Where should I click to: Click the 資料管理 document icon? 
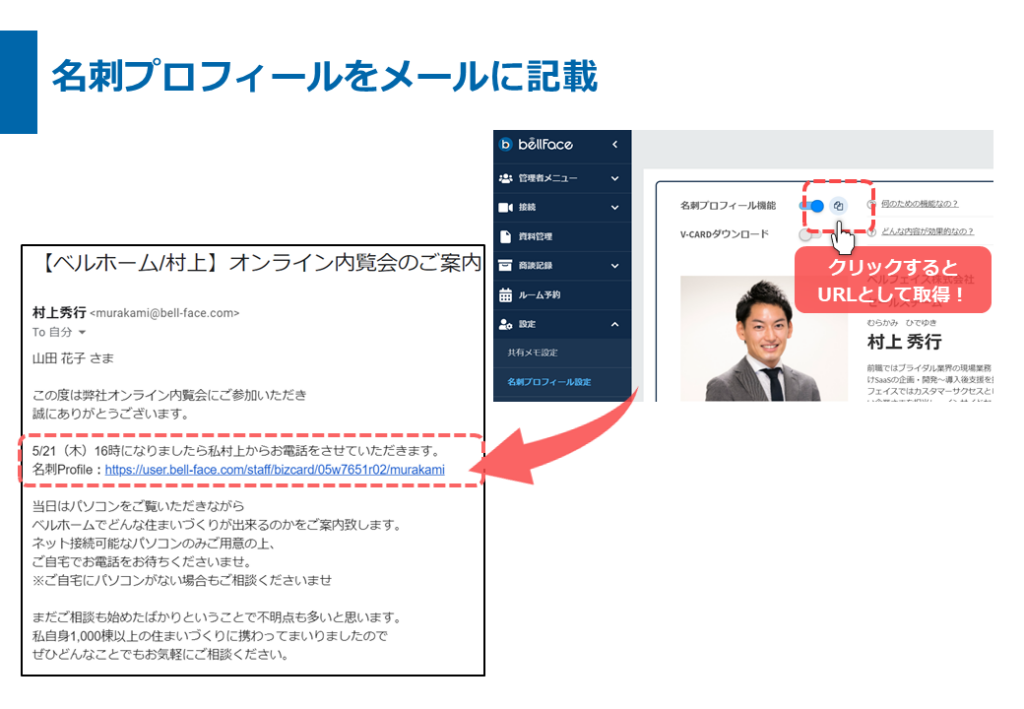pos(505,236)
